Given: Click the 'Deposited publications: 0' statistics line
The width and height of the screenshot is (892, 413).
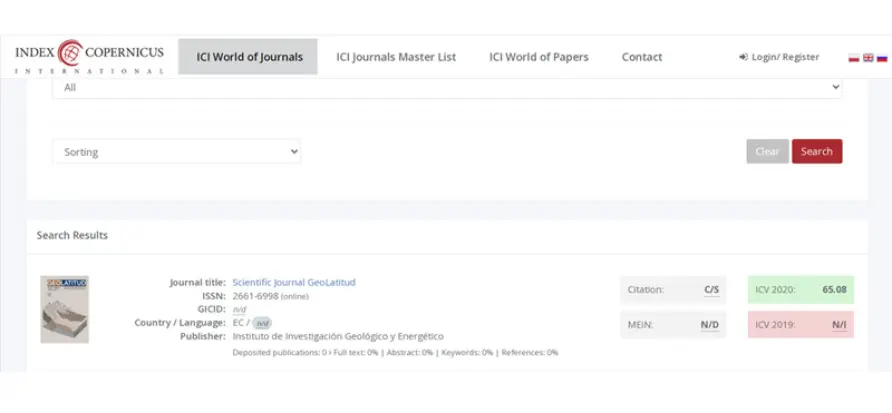Looking at the screenshot, I should point(395,353).
